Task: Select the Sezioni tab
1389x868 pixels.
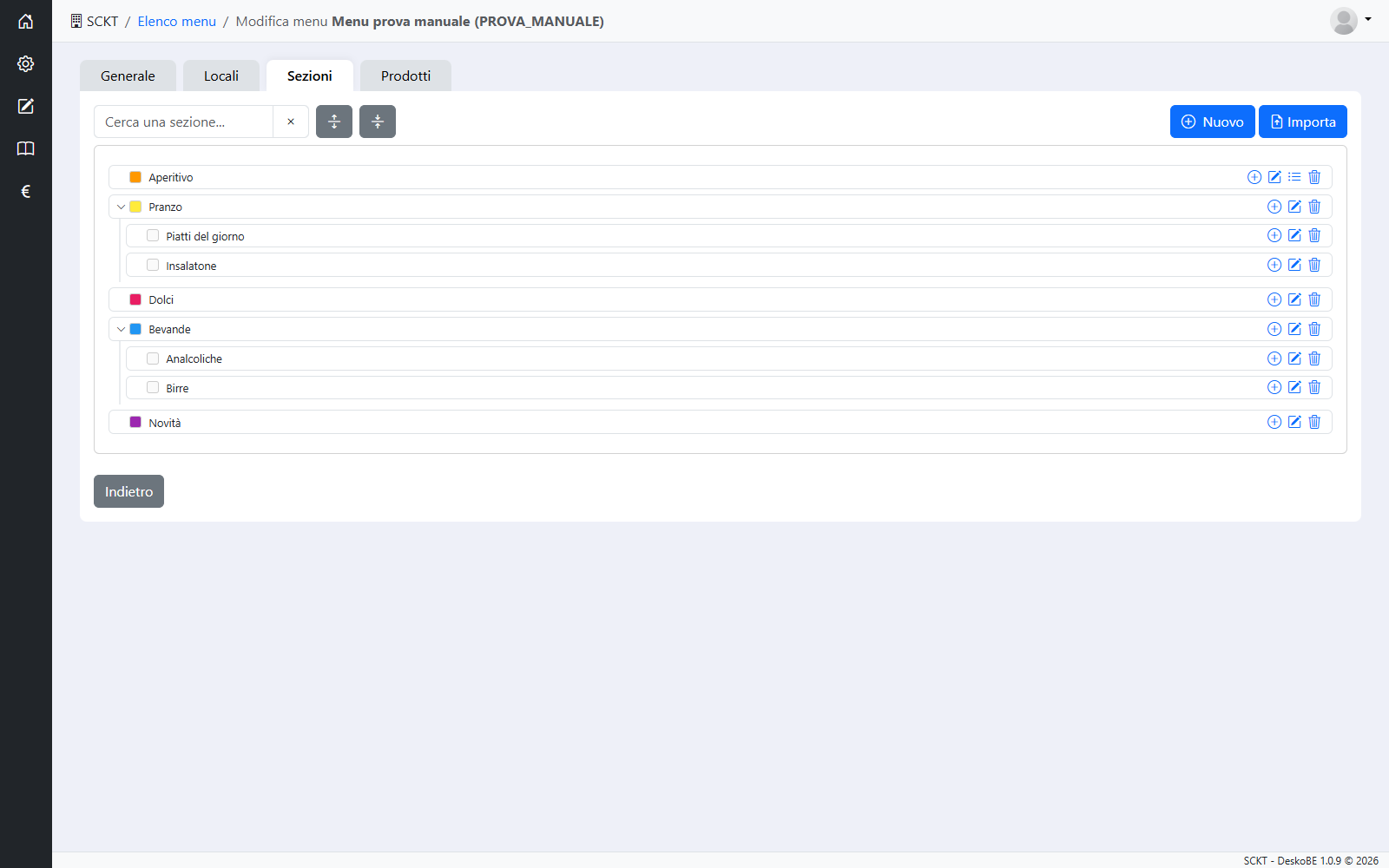Action: pos(310,76)
